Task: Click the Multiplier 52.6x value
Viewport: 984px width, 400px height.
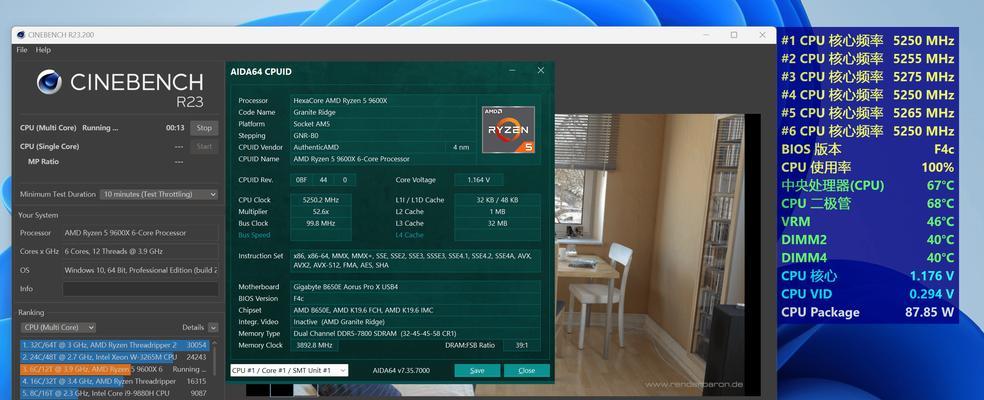Action: coord(321,212)
